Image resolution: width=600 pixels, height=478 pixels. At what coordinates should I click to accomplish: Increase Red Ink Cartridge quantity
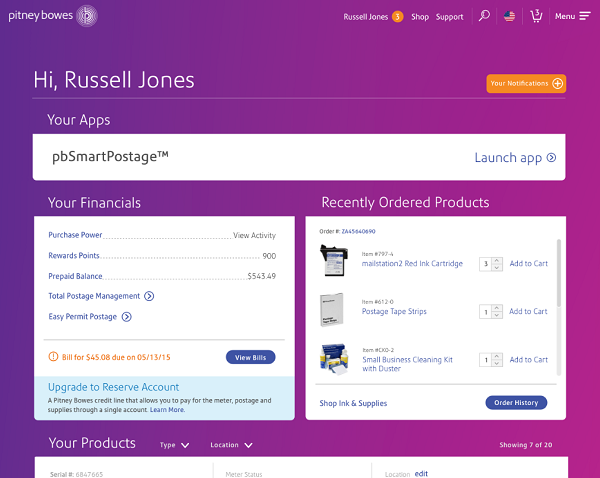coord(497,261)
